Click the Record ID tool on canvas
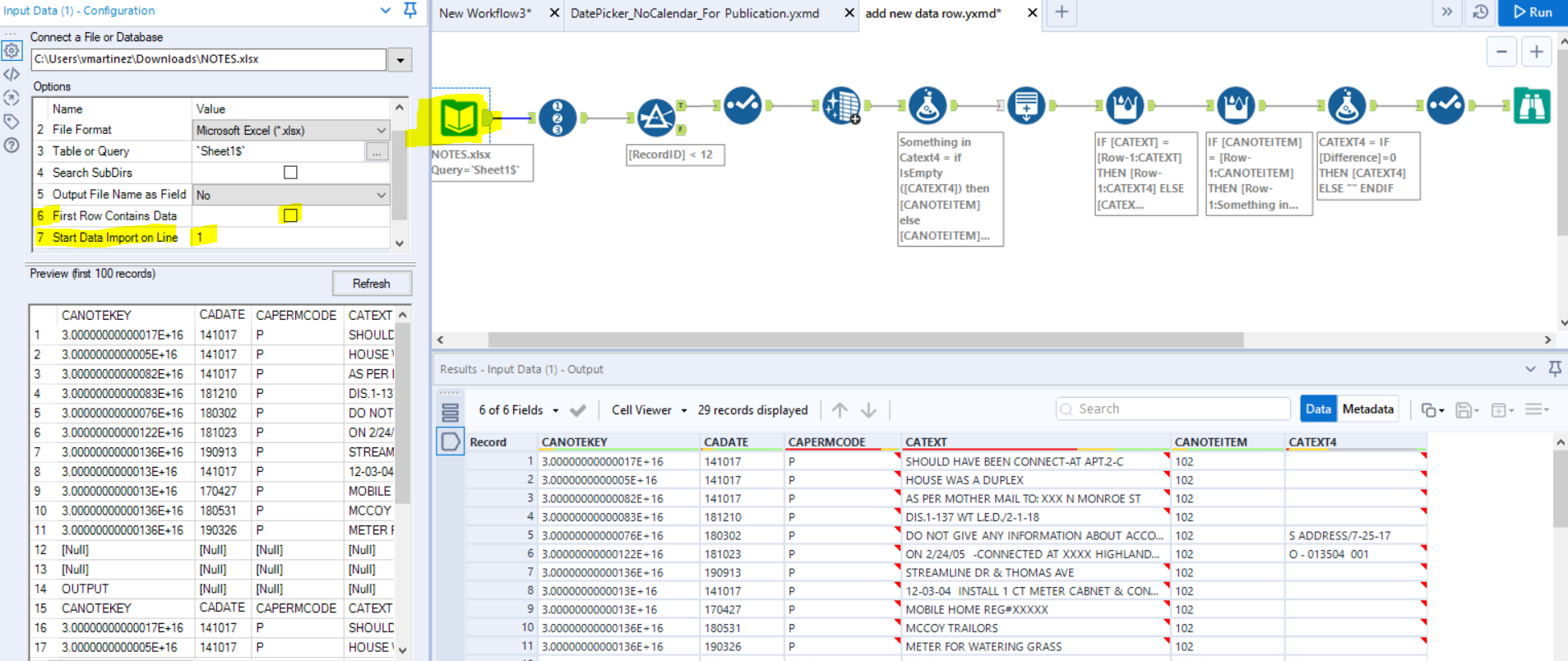Viewport: 1568px width, 661px height. click(557, 118)
